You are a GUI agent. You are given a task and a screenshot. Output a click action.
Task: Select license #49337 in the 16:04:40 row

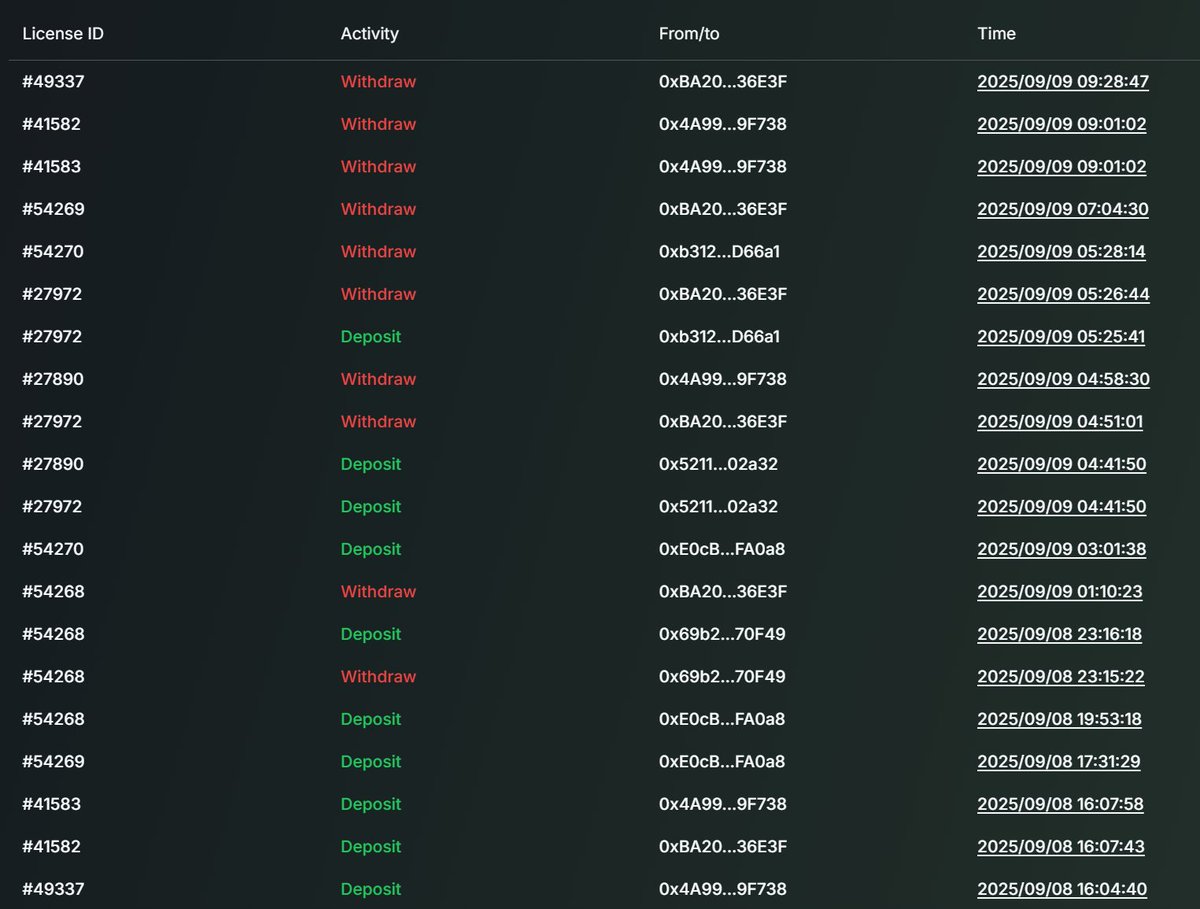[x=53, y=889]
